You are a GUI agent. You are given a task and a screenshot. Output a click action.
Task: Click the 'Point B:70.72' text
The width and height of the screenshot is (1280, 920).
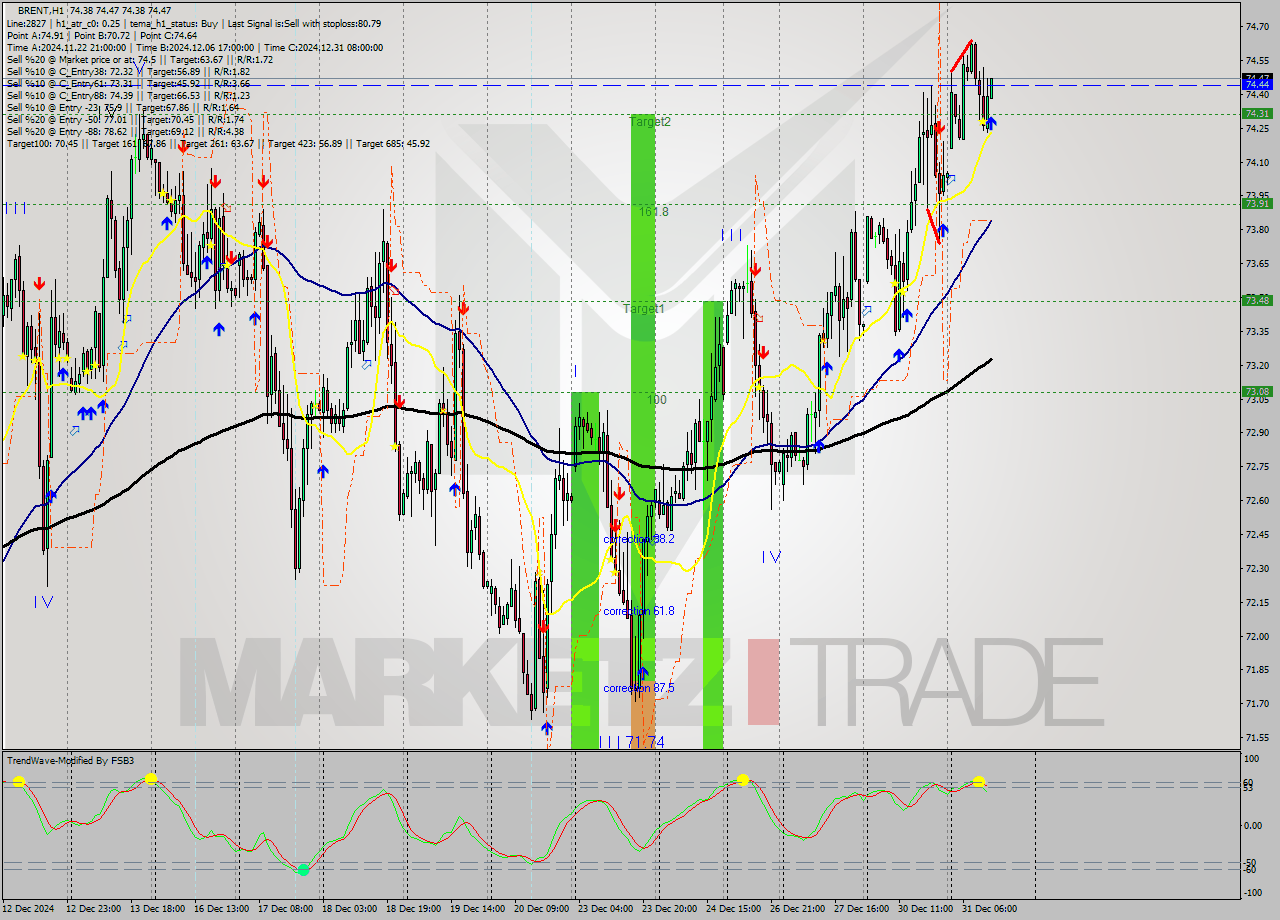(x=101, y=35)
